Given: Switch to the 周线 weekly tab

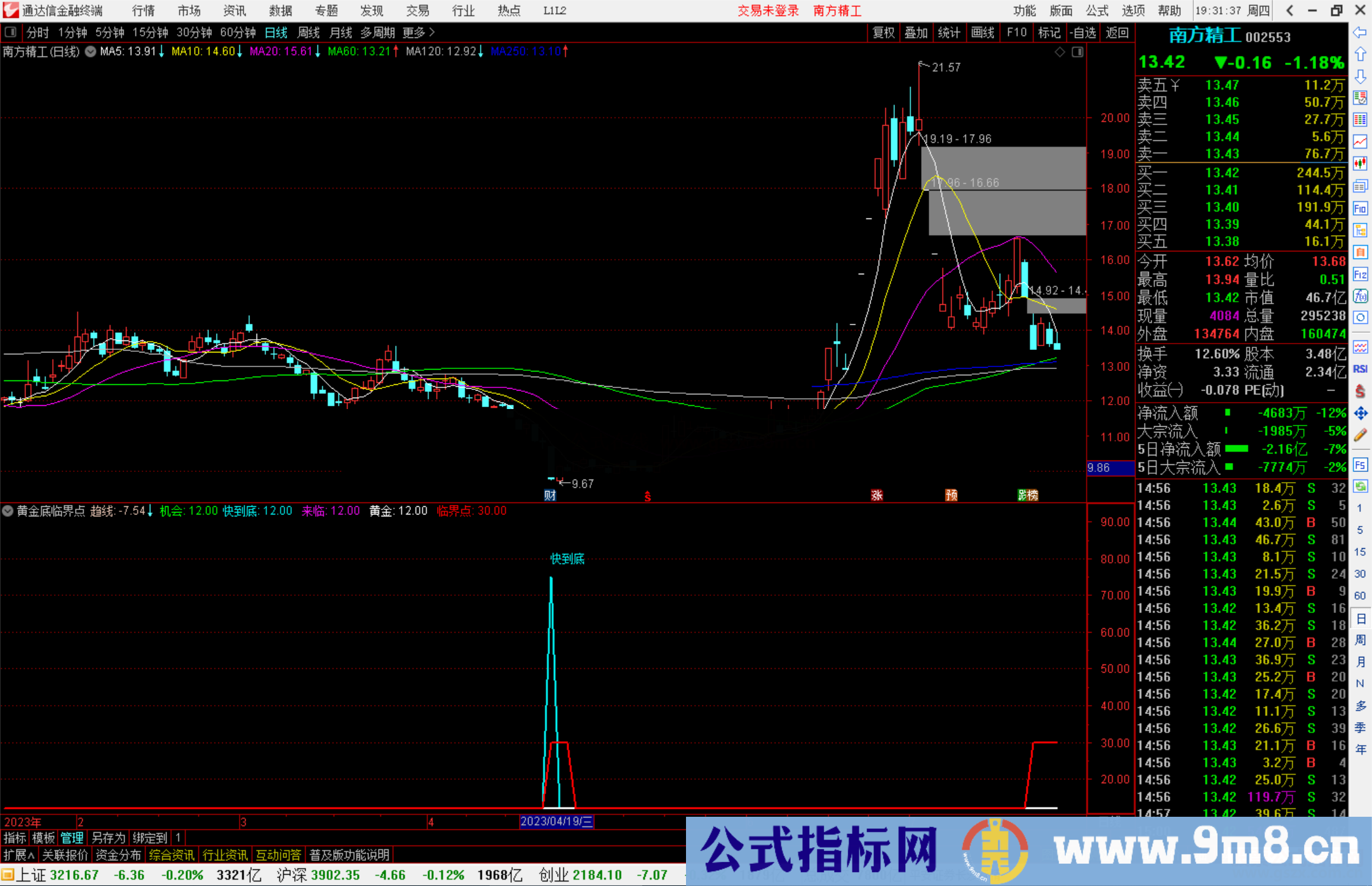Looking at the screenshot, I should coord(308,32).
